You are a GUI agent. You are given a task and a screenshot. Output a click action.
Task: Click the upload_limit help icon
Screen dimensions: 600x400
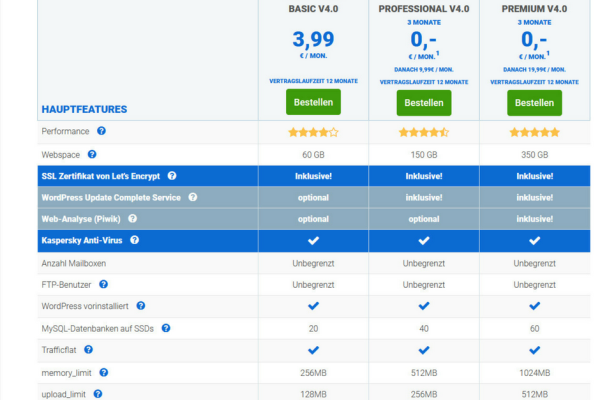98,394
